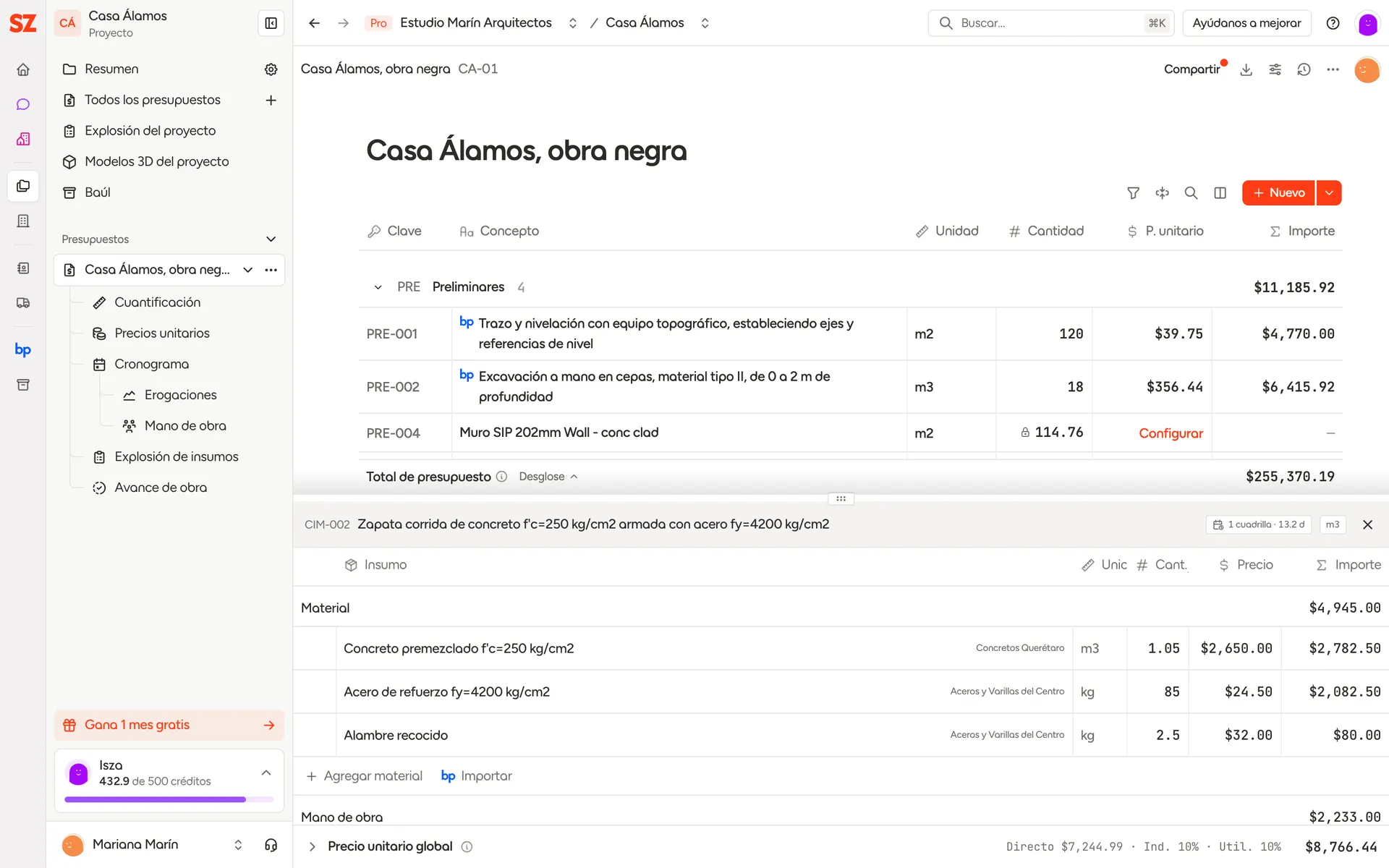Image resolution: width=1389 pixels, height=868 pixels.
Task: Open the three-dot more menu in header
Action: pos(1333,69)
